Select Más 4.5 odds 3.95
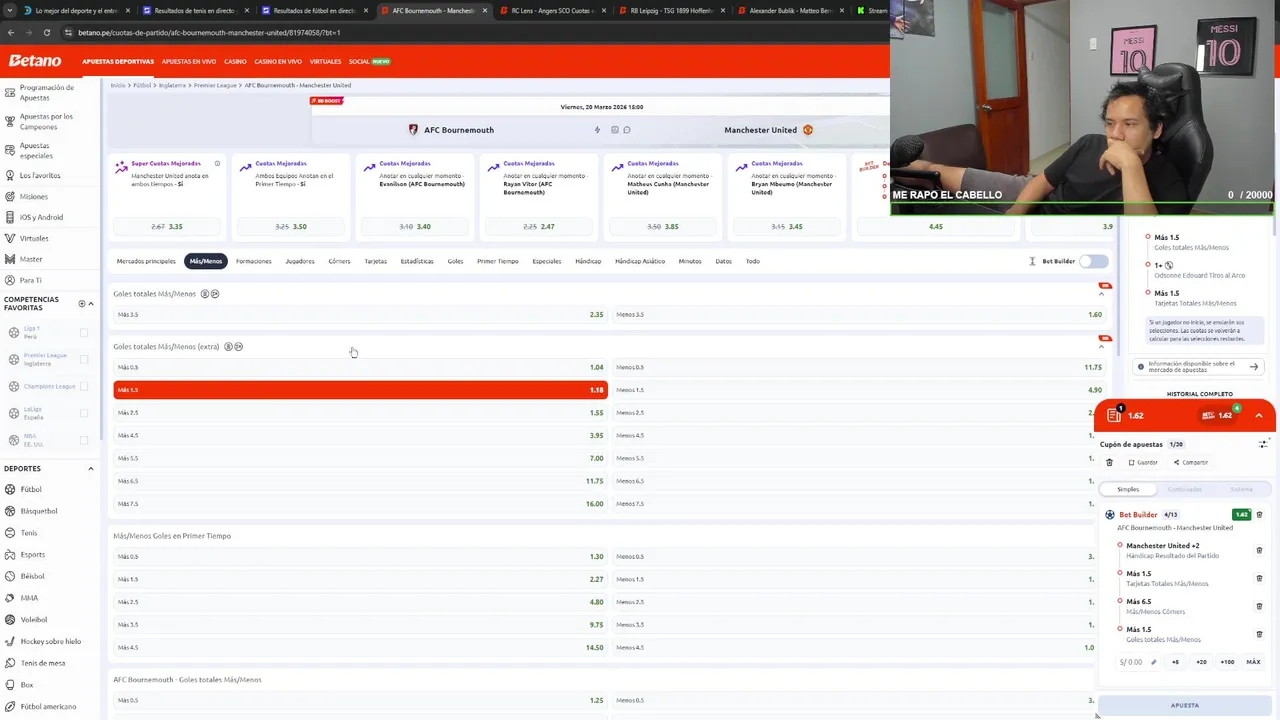The height and width of the screenshot is (720, 1280). click(x=360, y=435)
